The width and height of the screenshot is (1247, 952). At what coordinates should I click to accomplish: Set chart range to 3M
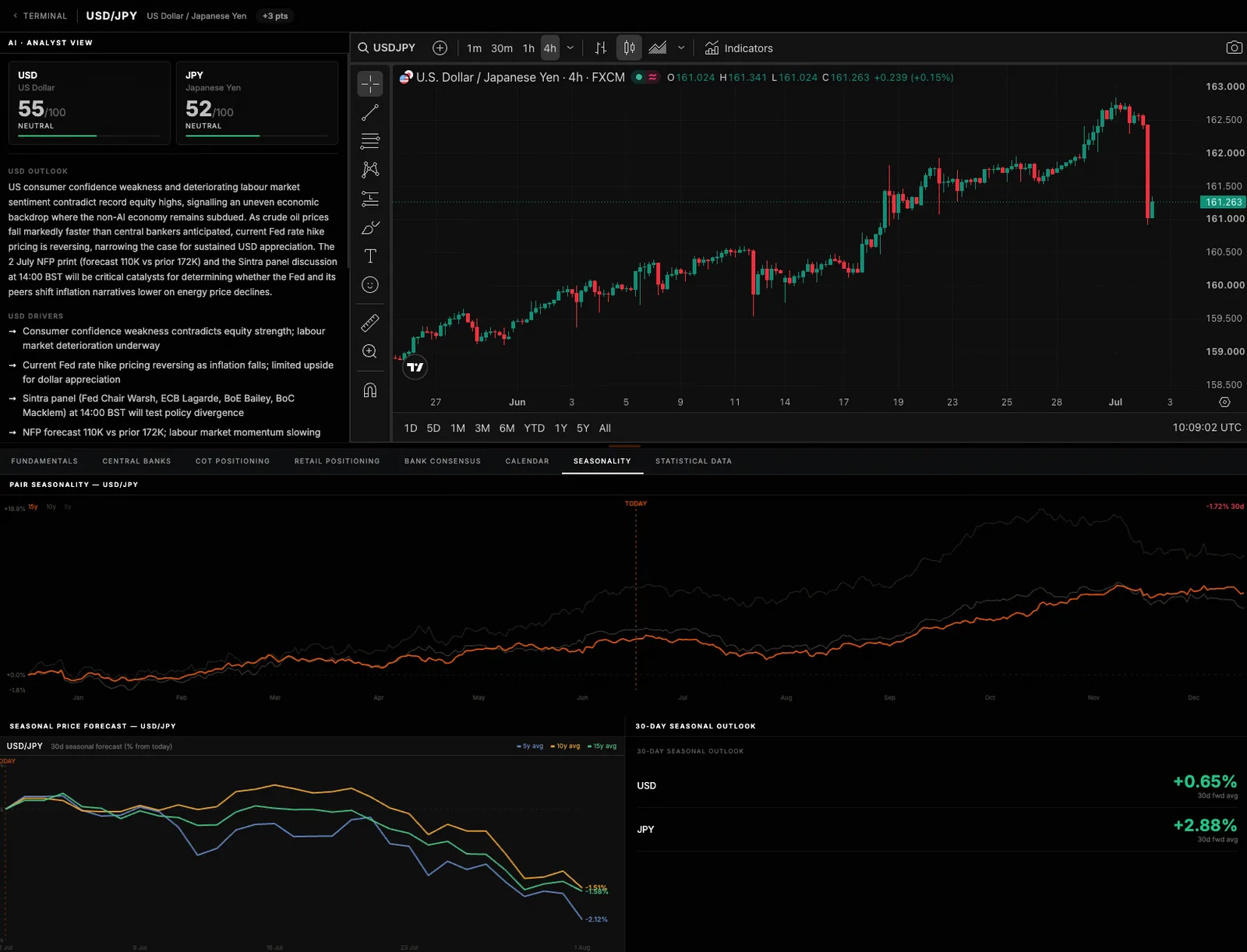pyautogui.click(x=482, y=428)
